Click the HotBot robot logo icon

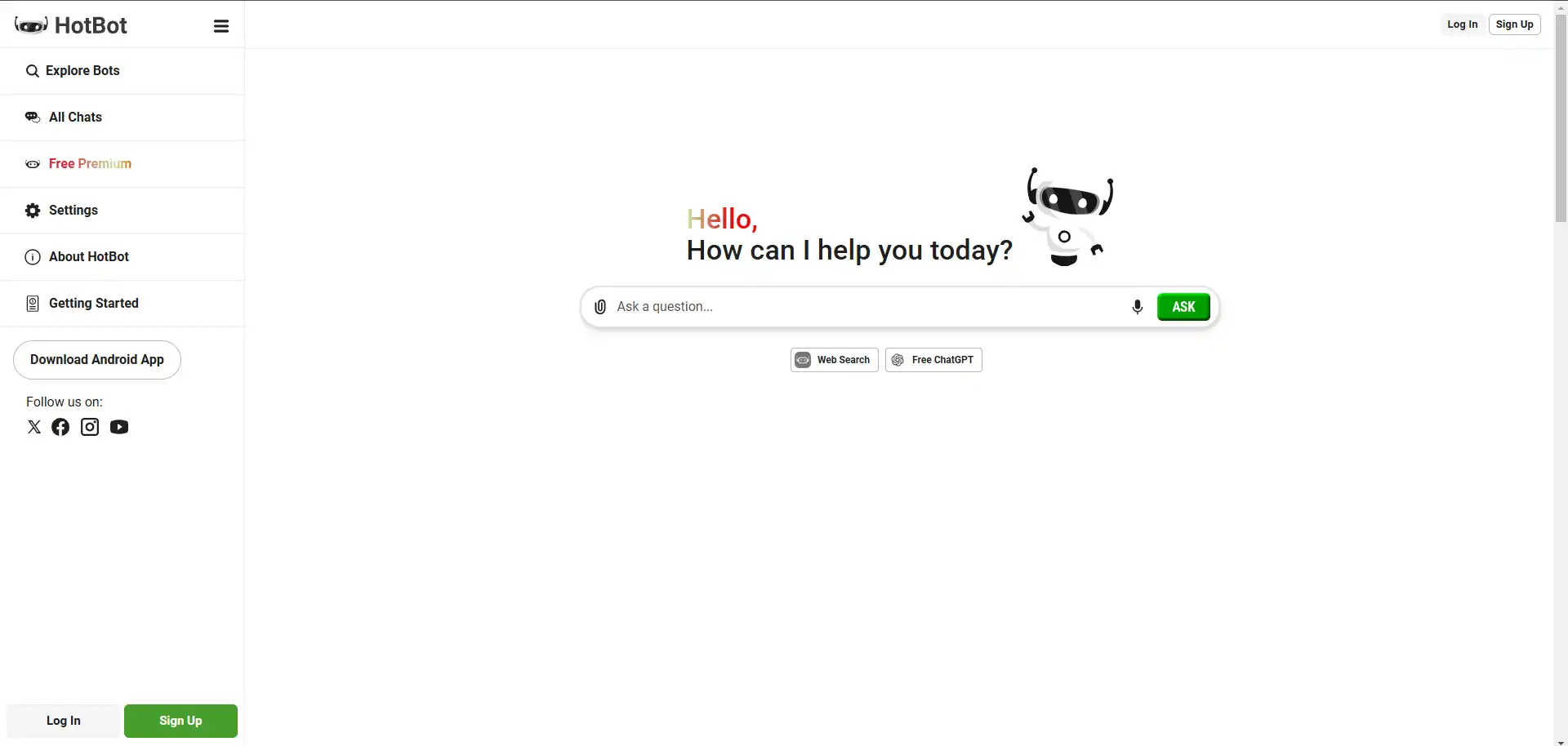30,24
